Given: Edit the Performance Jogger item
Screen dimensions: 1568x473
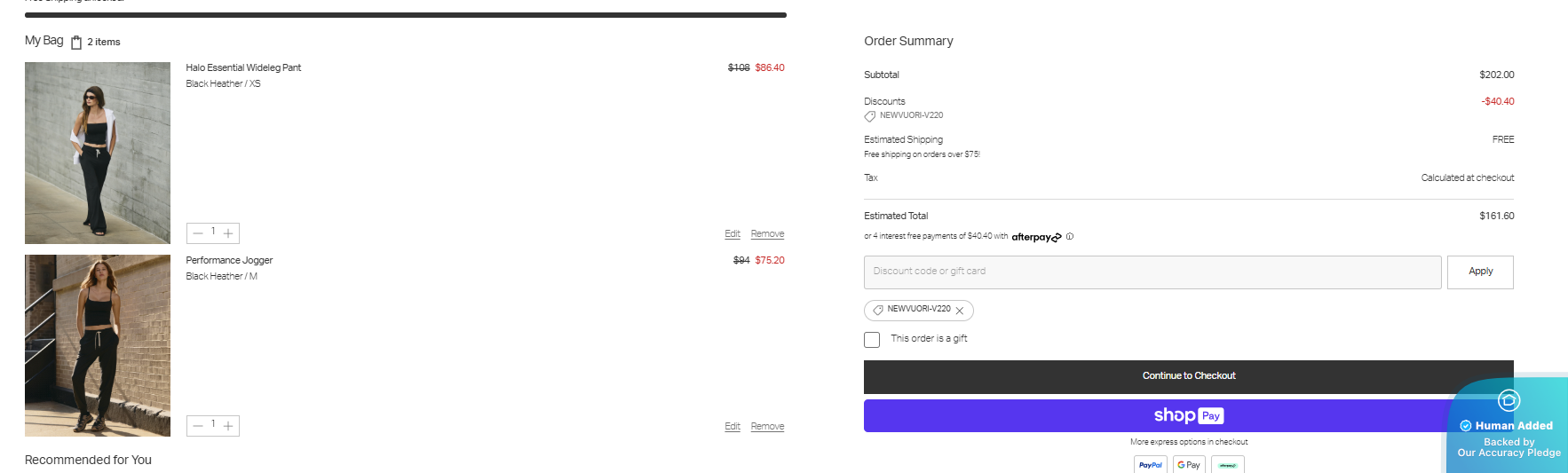Looking at the screenshot, I should [732, 427].
